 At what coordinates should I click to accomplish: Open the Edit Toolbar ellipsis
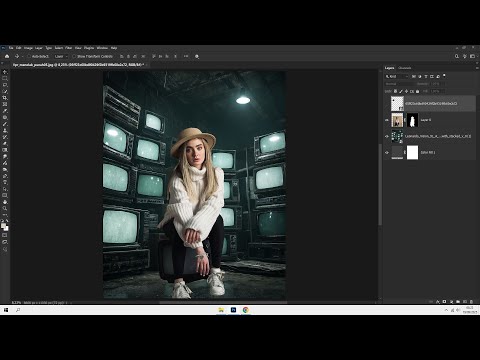click(x=5, y=215)
